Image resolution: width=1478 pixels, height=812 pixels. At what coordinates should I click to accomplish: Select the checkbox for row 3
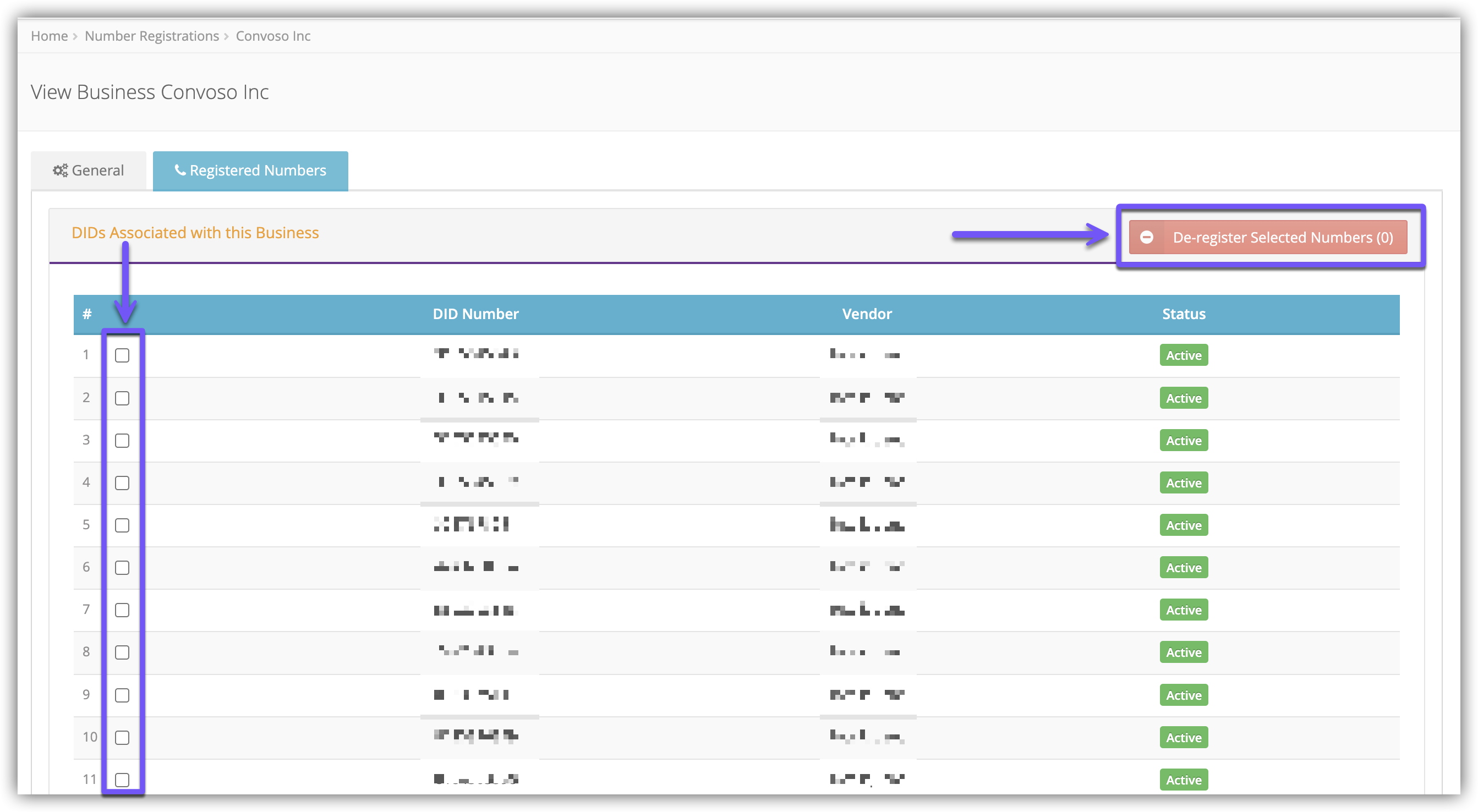[x=122, y=441]
